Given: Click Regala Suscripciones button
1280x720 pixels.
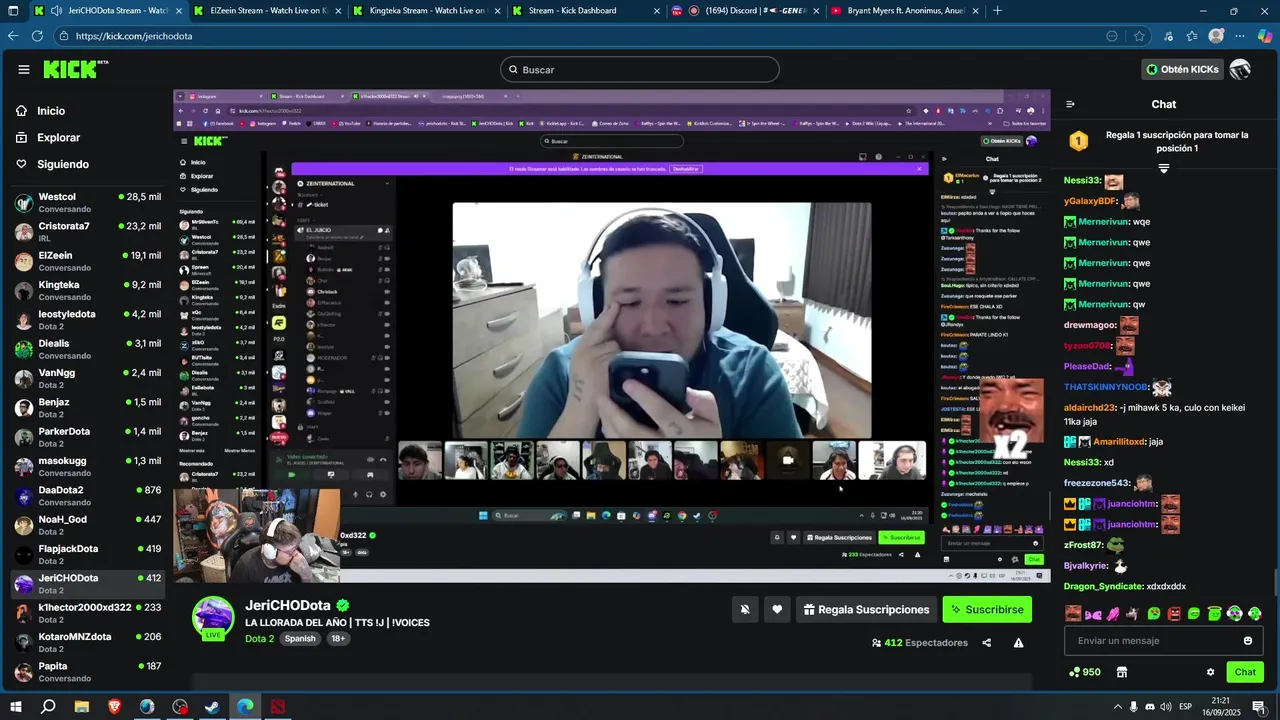Looking at the screenshot, I should (x=867, y=609).
